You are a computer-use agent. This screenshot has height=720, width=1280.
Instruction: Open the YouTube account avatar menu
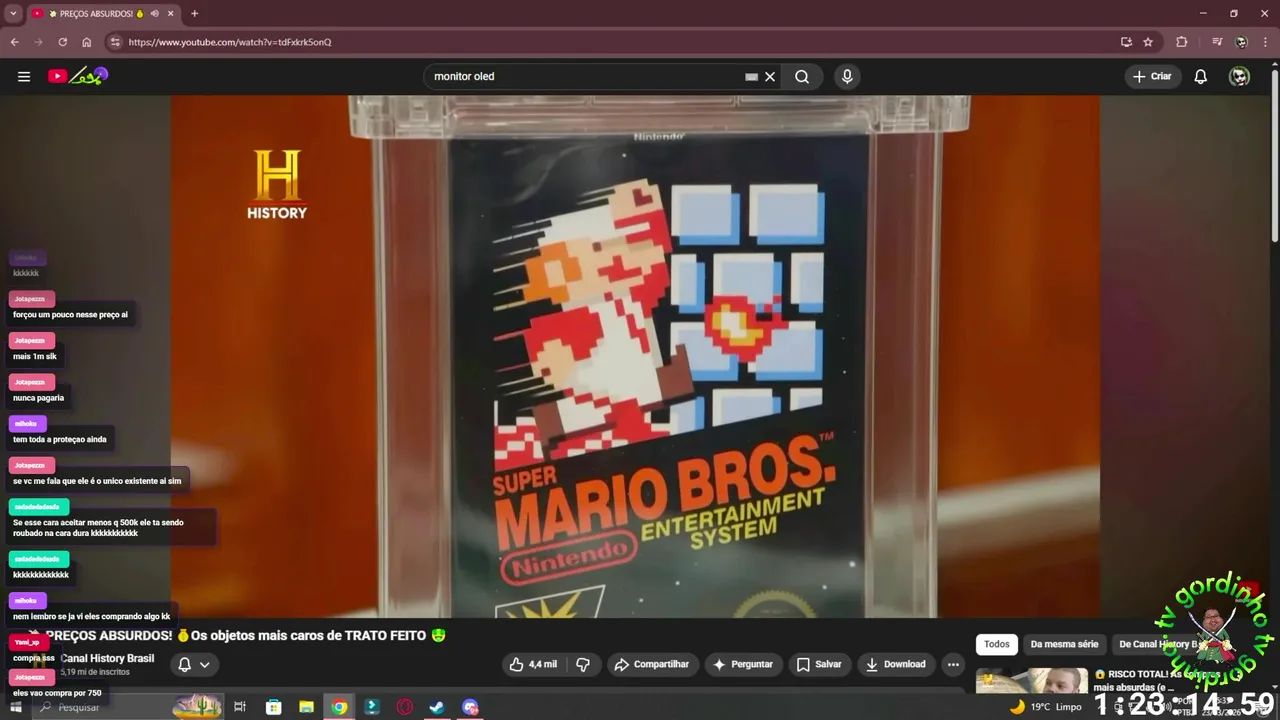pos(1239,76)
